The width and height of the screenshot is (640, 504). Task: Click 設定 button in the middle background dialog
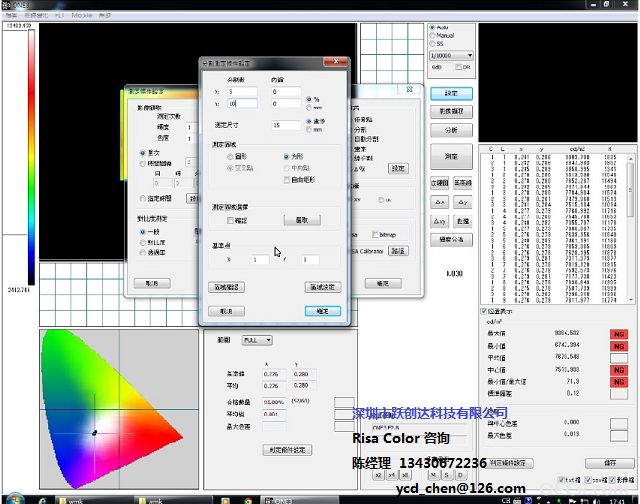[398, 168]
